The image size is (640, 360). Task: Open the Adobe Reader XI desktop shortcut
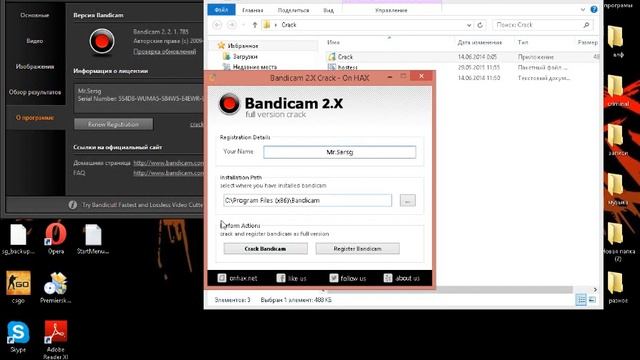(x=56, y=340)
